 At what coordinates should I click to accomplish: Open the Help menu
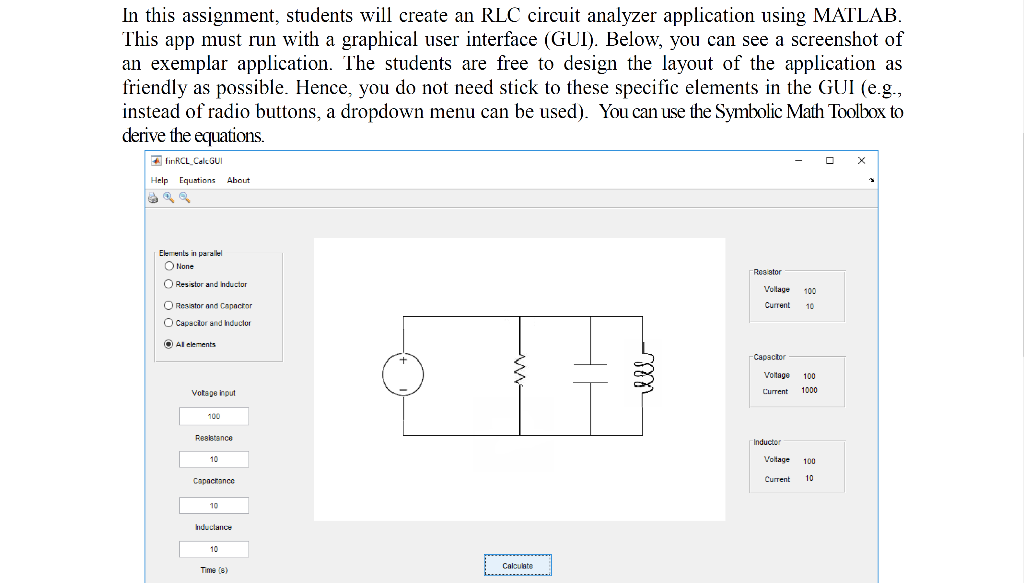click(159, 180)
